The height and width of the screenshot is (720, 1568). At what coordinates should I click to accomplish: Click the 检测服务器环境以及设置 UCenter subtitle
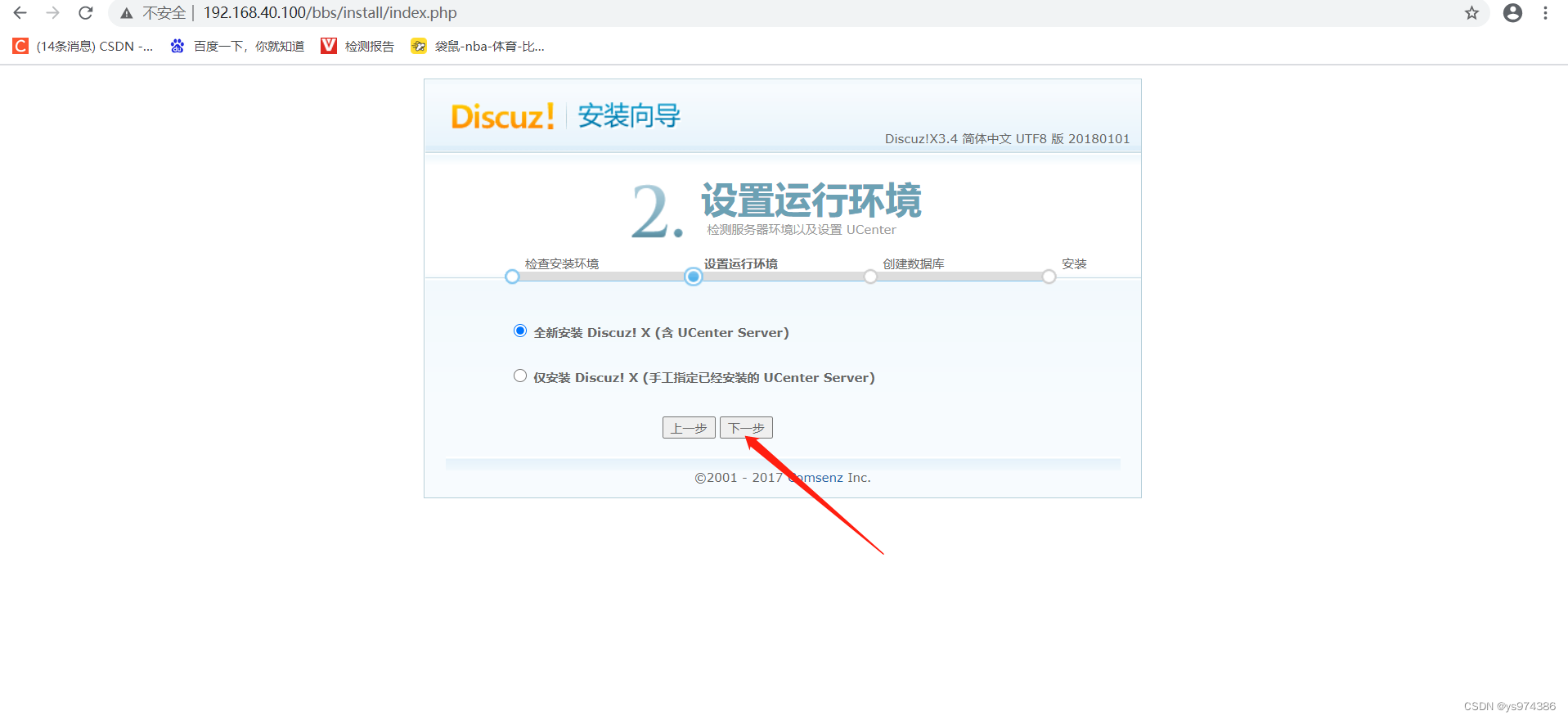802,230
